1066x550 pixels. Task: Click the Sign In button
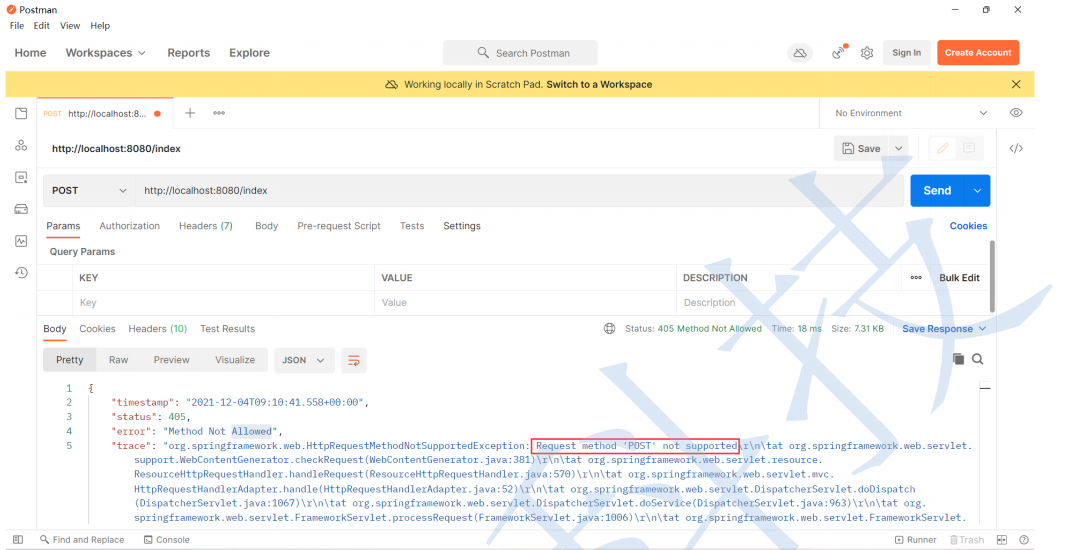(906, 52)
